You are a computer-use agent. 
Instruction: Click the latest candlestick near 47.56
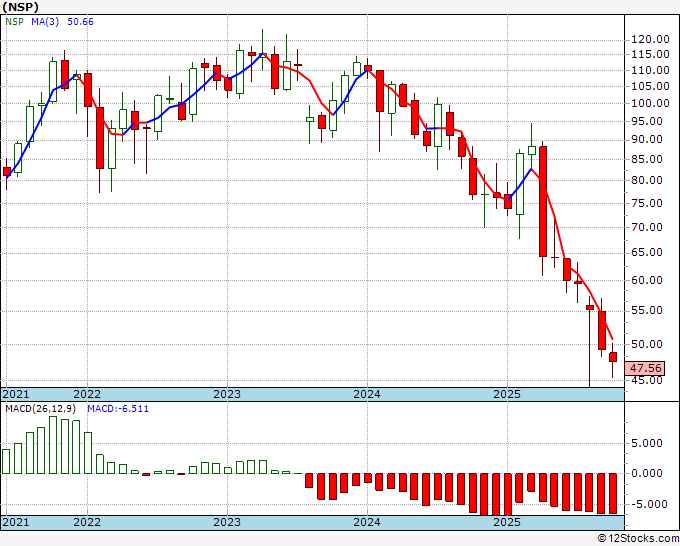coord(613,357)
